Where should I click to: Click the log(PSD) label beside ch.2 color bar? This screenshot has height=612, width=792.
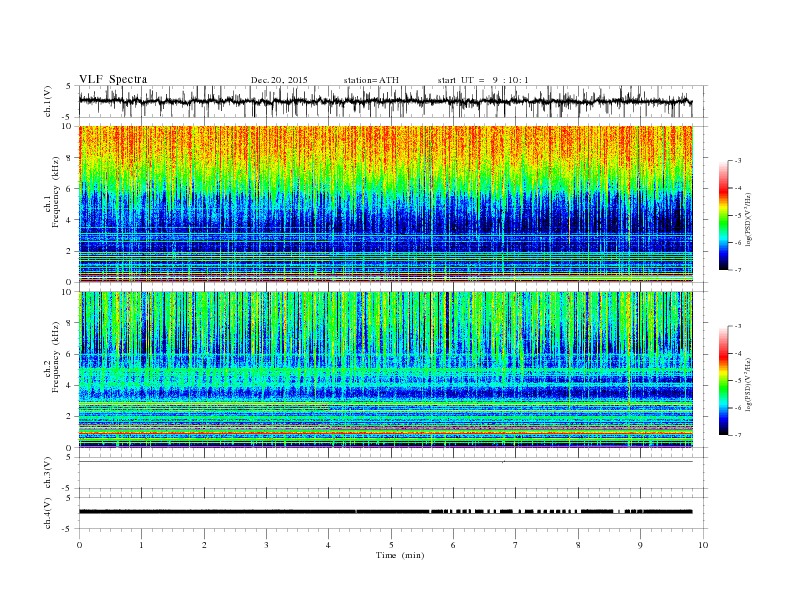point(749,384)
